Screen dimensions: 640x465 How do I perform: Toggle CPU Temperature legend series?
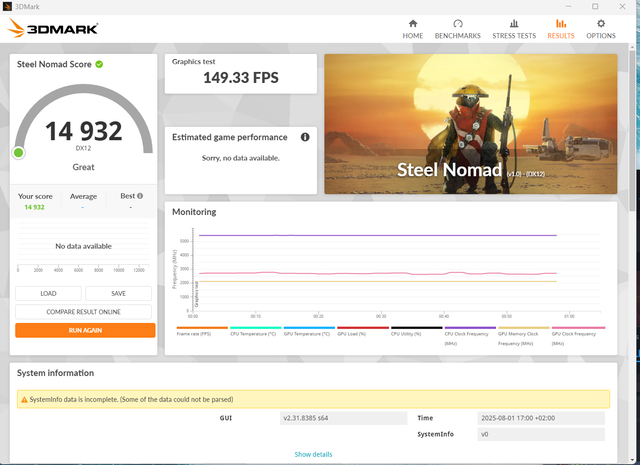point(256,331)
